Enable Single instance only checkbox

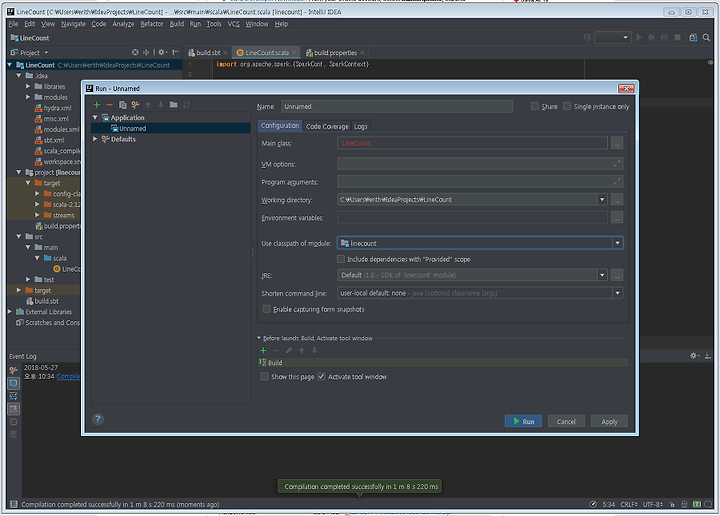pos(567,106)
